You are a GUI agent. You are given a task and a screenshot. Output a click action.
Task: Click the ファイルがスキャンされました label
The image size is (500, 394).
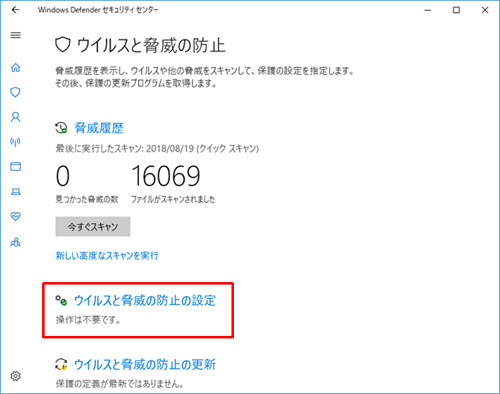point(173,199)
